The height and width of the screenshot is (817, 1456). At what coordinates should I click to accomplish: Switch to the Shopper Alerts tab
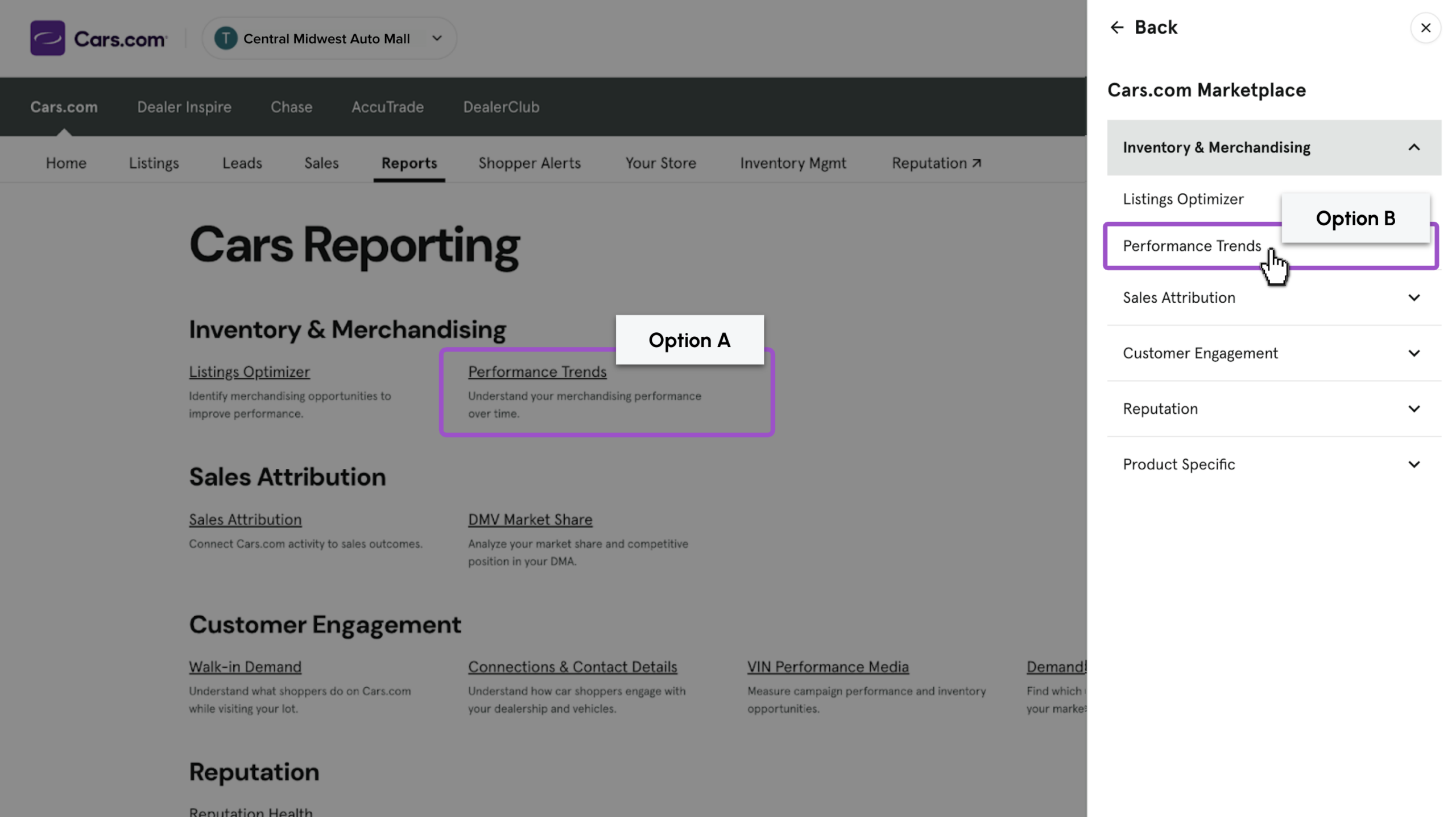click(x=529, y=163)
